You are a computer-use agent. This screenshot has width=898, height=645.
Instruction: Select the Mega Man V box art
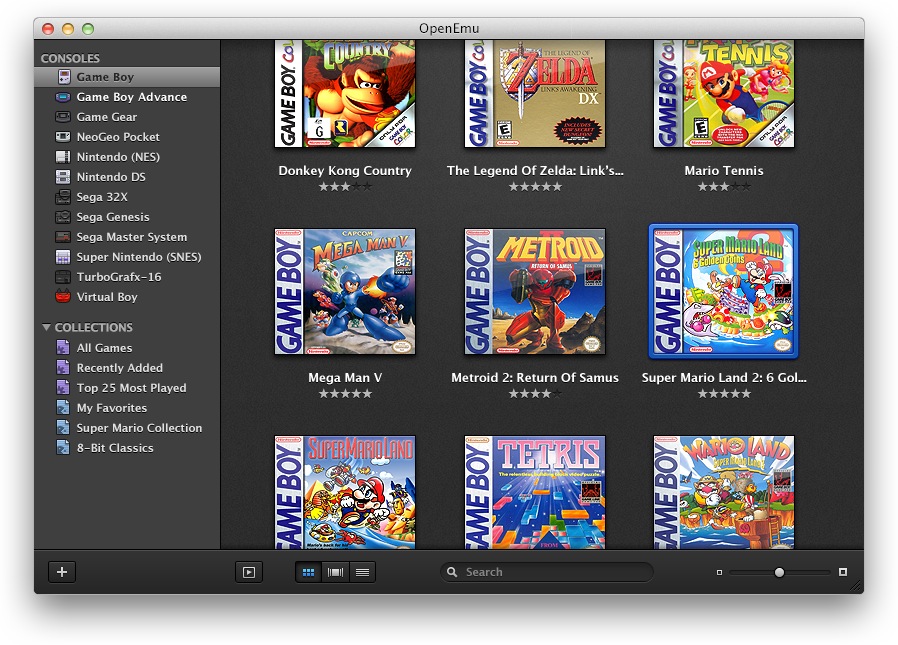tap(345, 292)
